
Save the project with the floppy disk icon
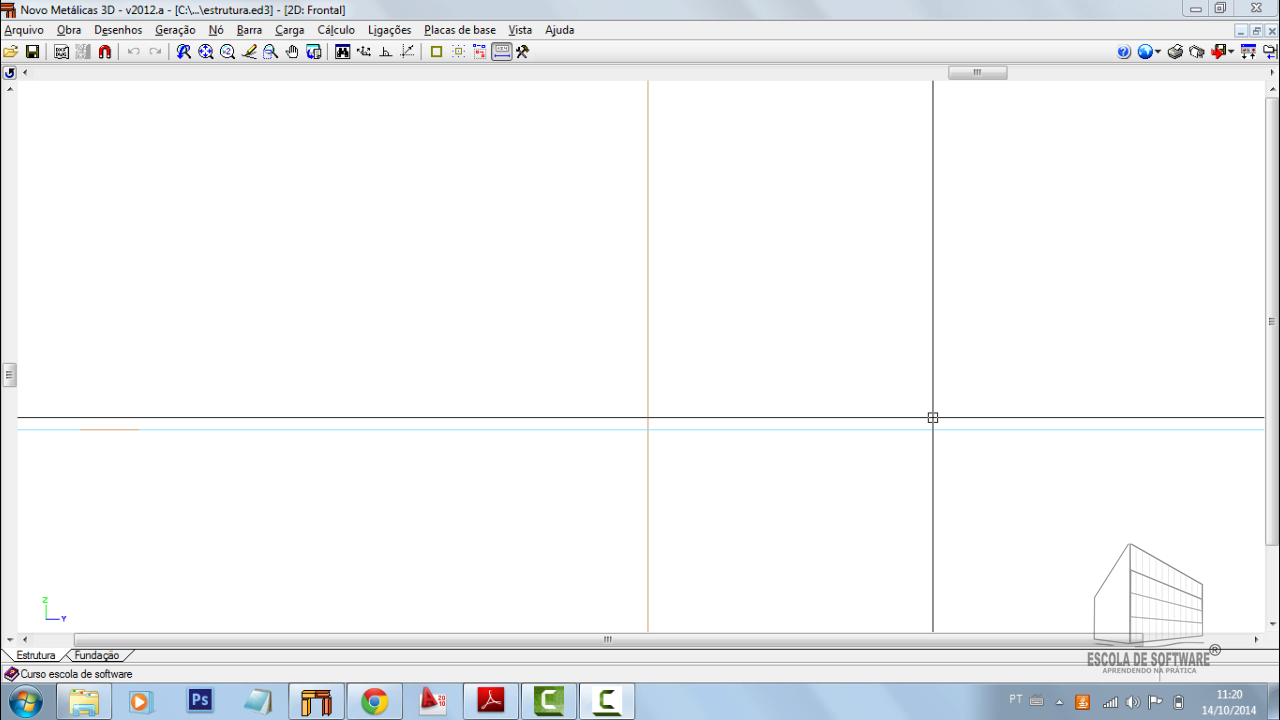click(32, 52)
